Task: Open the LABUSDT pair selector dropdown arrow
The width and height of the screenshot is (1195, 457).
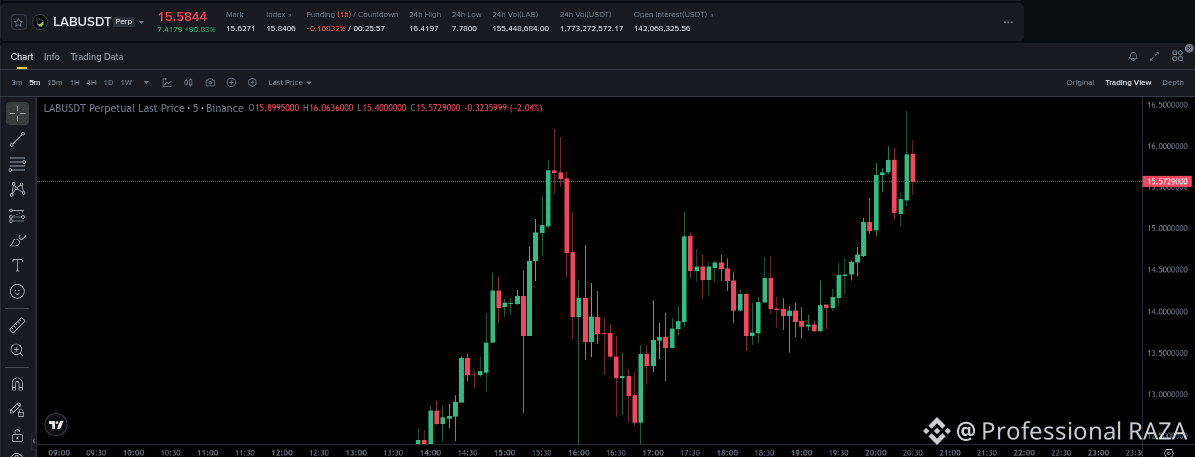Action: [x=141, y=23]
